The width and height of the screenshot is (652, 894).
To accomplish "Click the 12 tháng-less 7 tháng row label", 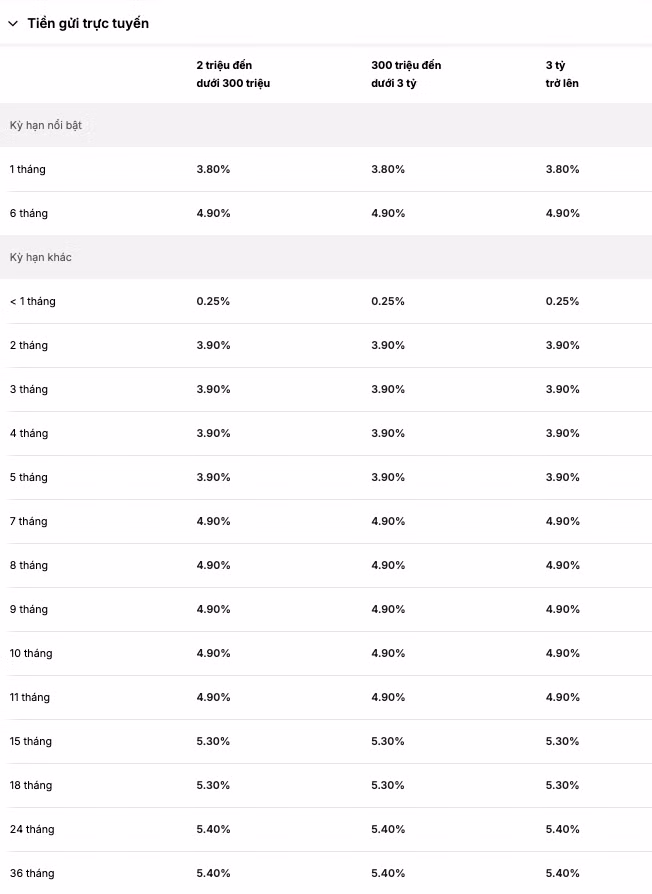I will [x=29, y=521].
